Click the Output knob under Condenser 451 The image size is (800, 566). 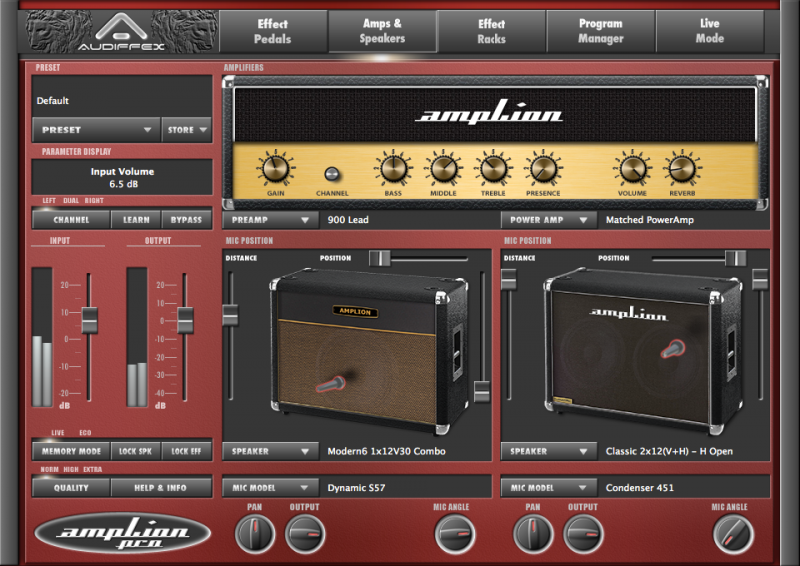(583, 534)
